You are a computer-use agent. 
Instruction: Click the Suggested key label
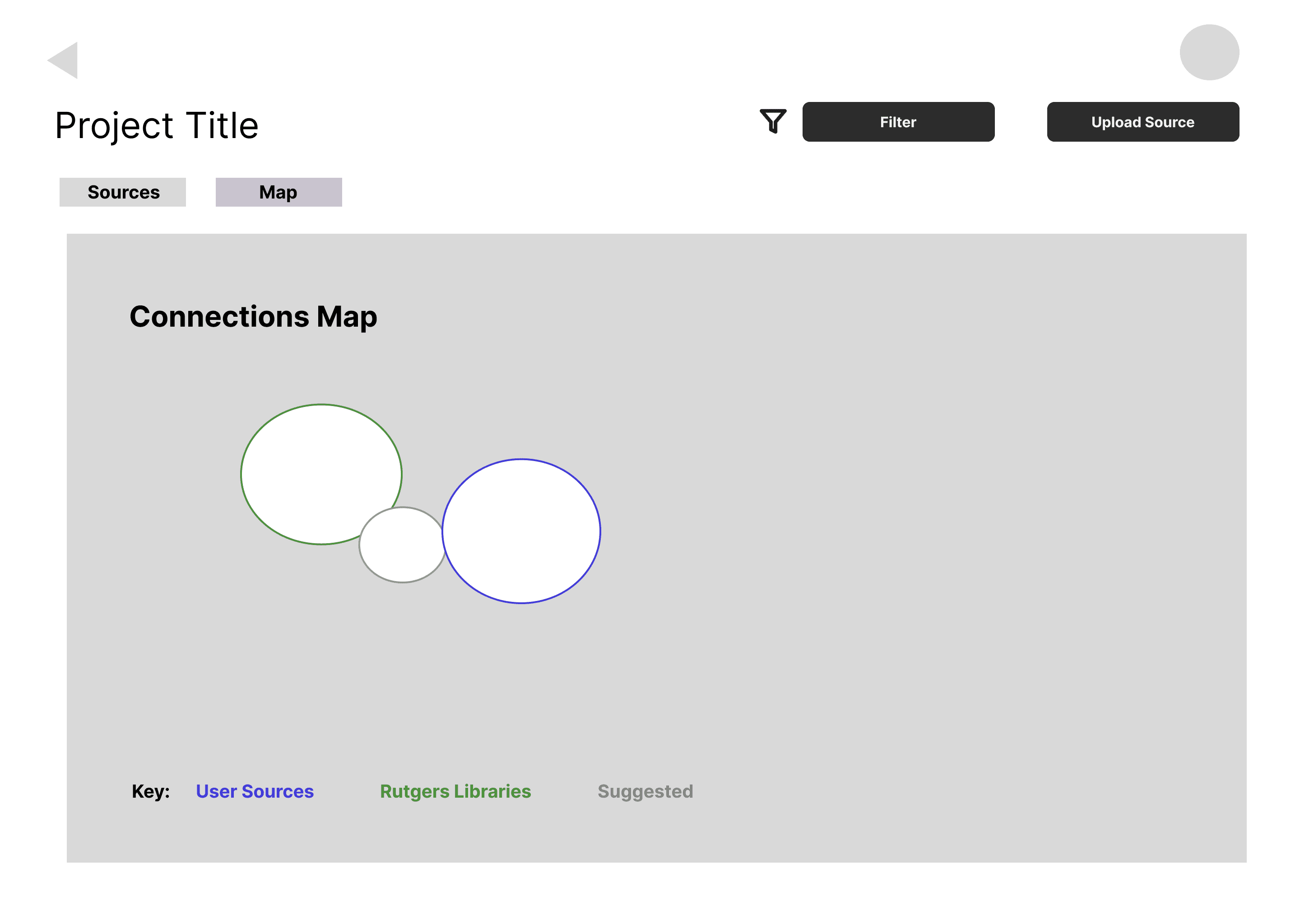click(x=645, y=791)
